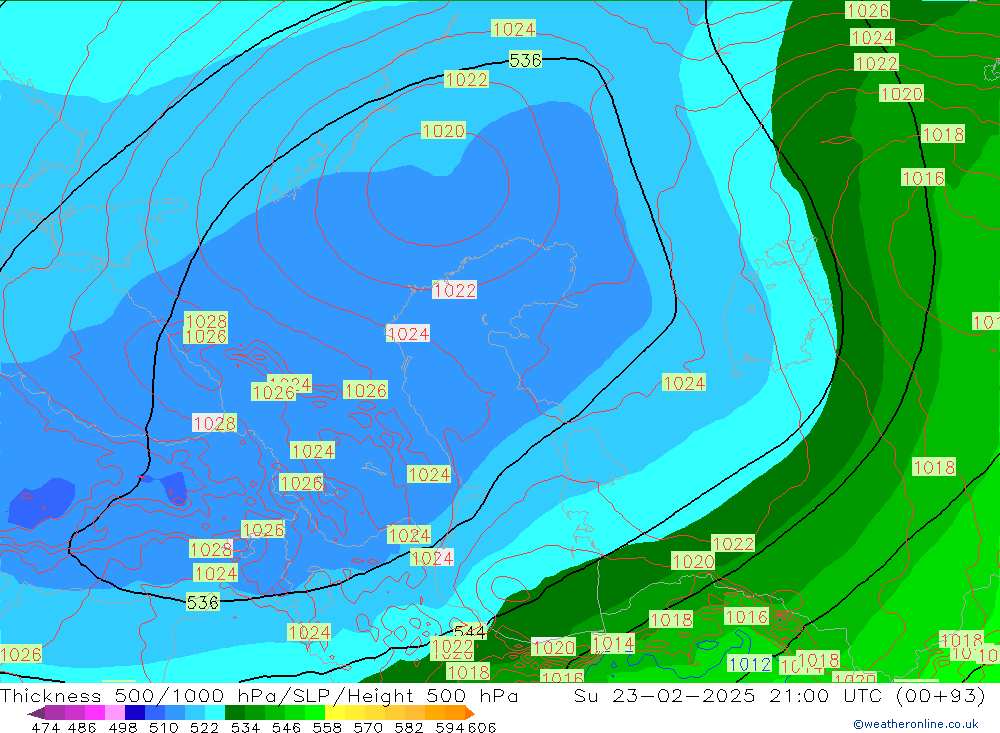Image resolution: width=1000 pixels, height=733 pixels.
Task: Pick the navy blue legend swatch
Action: (135, 713)
